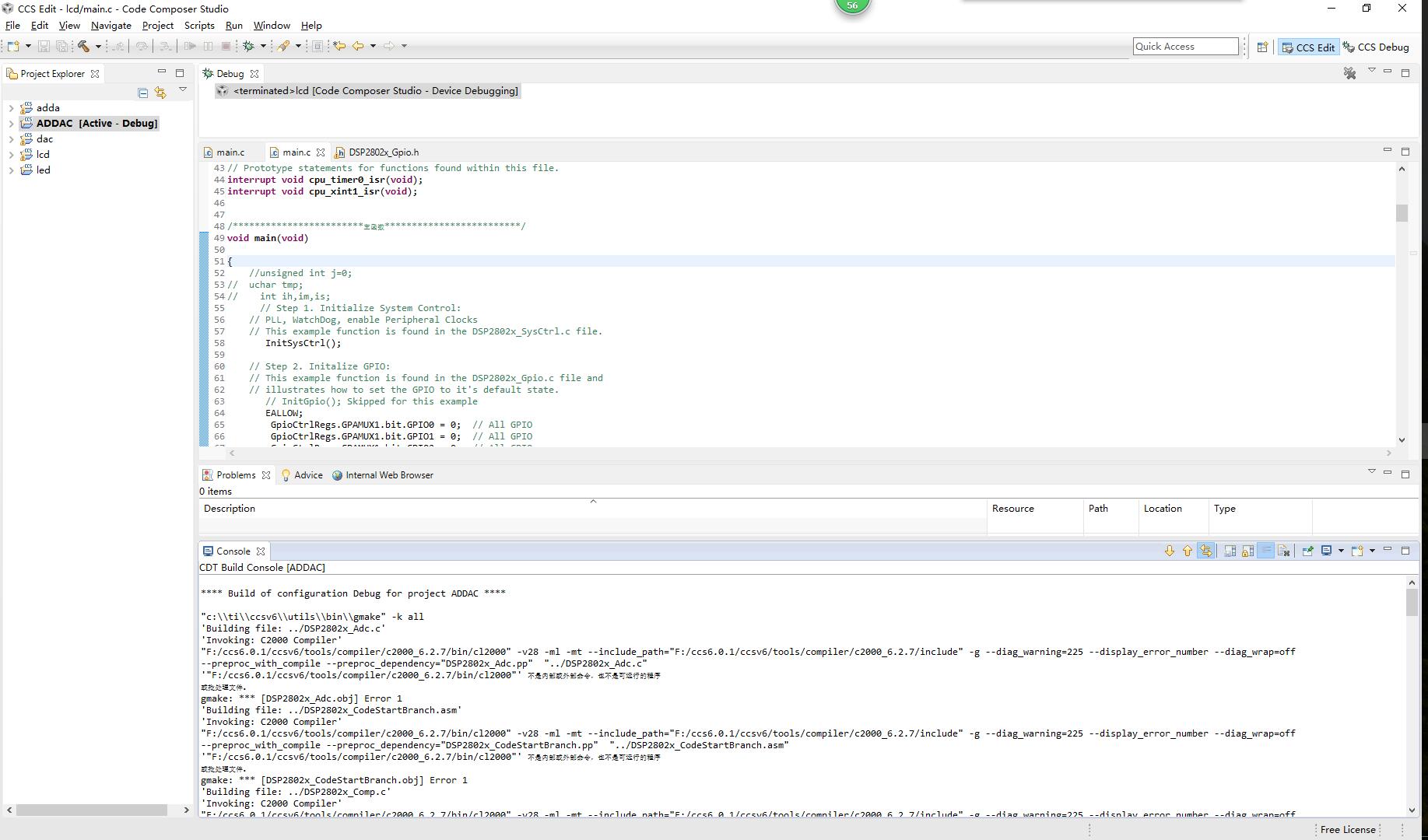Image resolution: width=1428 pixels, height=840 pixels.
Task: Click the Suspend pause button in toolbar
Action: coord(208,46)
